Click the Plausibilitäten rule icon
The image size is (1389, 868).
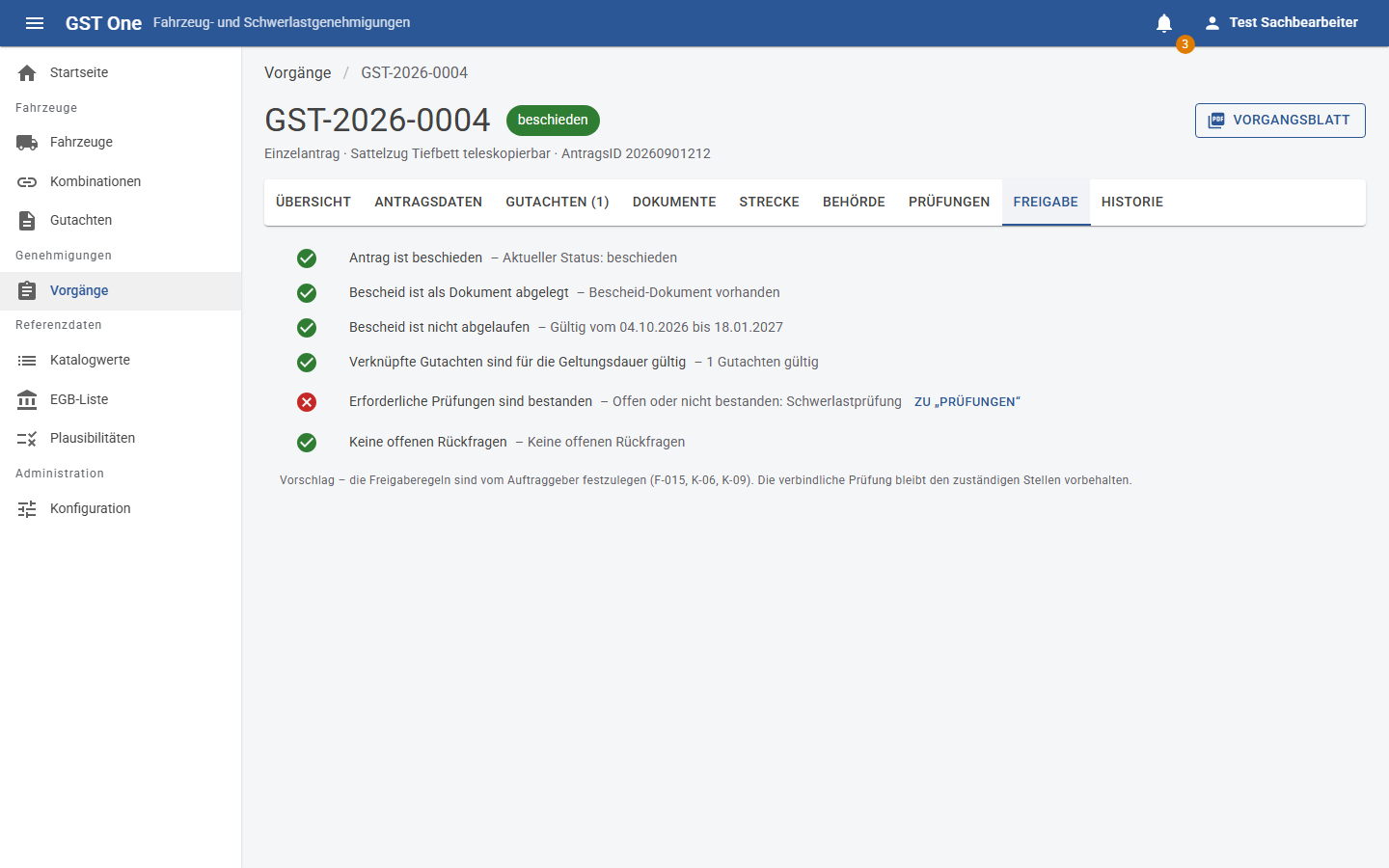click(27, 439)
